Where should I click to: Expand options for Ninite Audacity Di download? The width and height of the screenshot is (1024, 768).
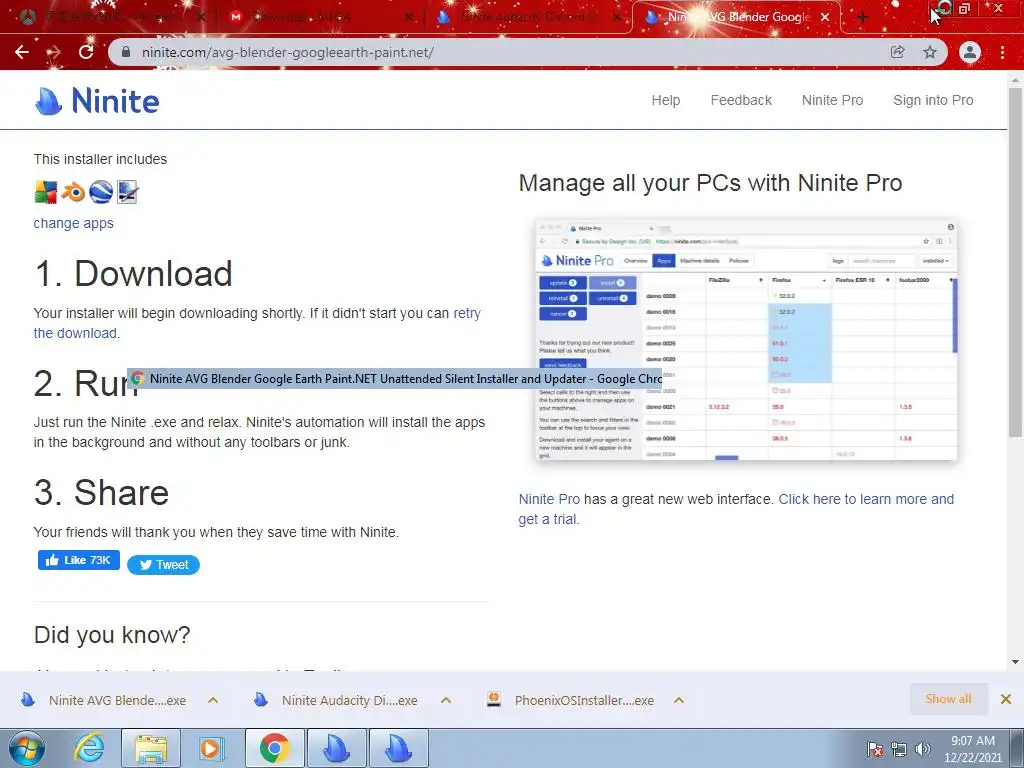(x=446, y=700)
